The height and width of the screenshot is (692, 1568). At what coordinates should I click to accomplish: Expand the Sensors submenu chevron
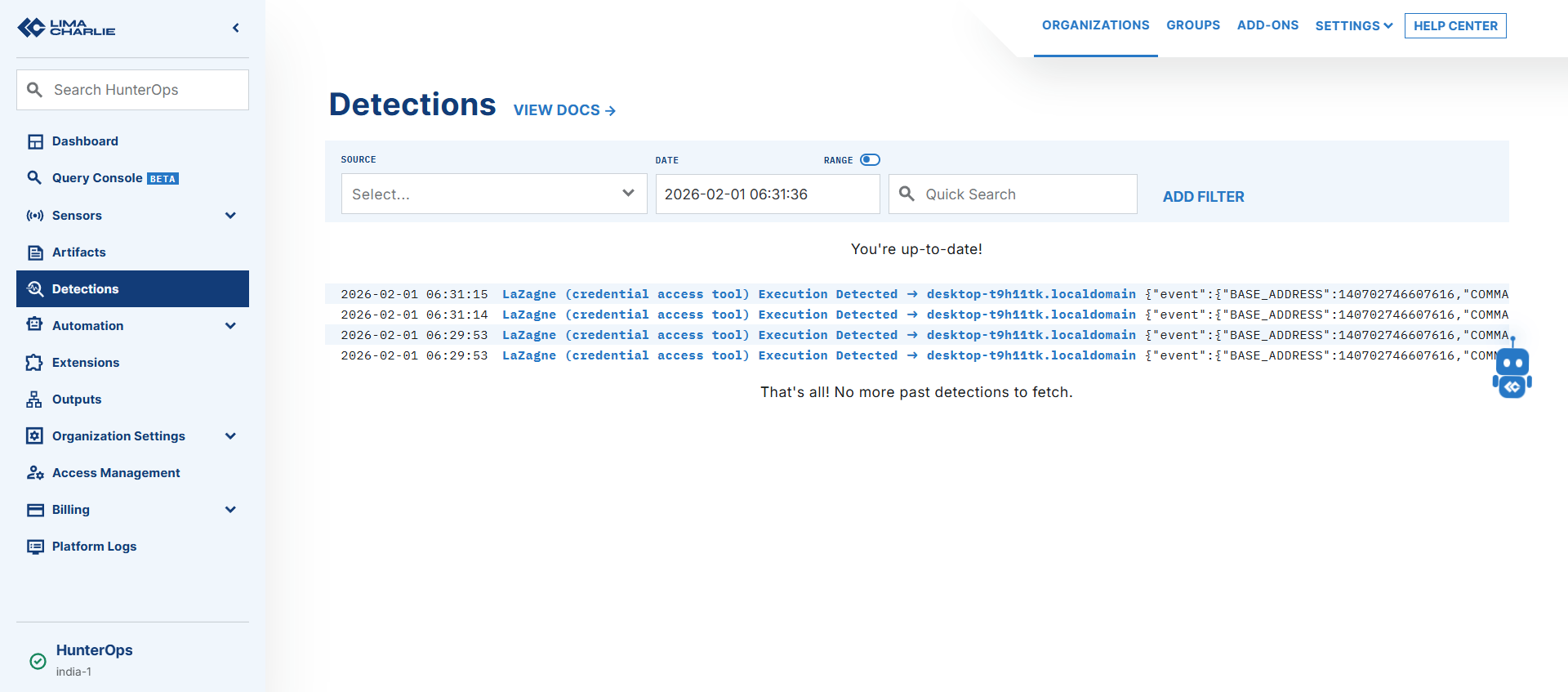pyautogui.click(x=230, y=216)
